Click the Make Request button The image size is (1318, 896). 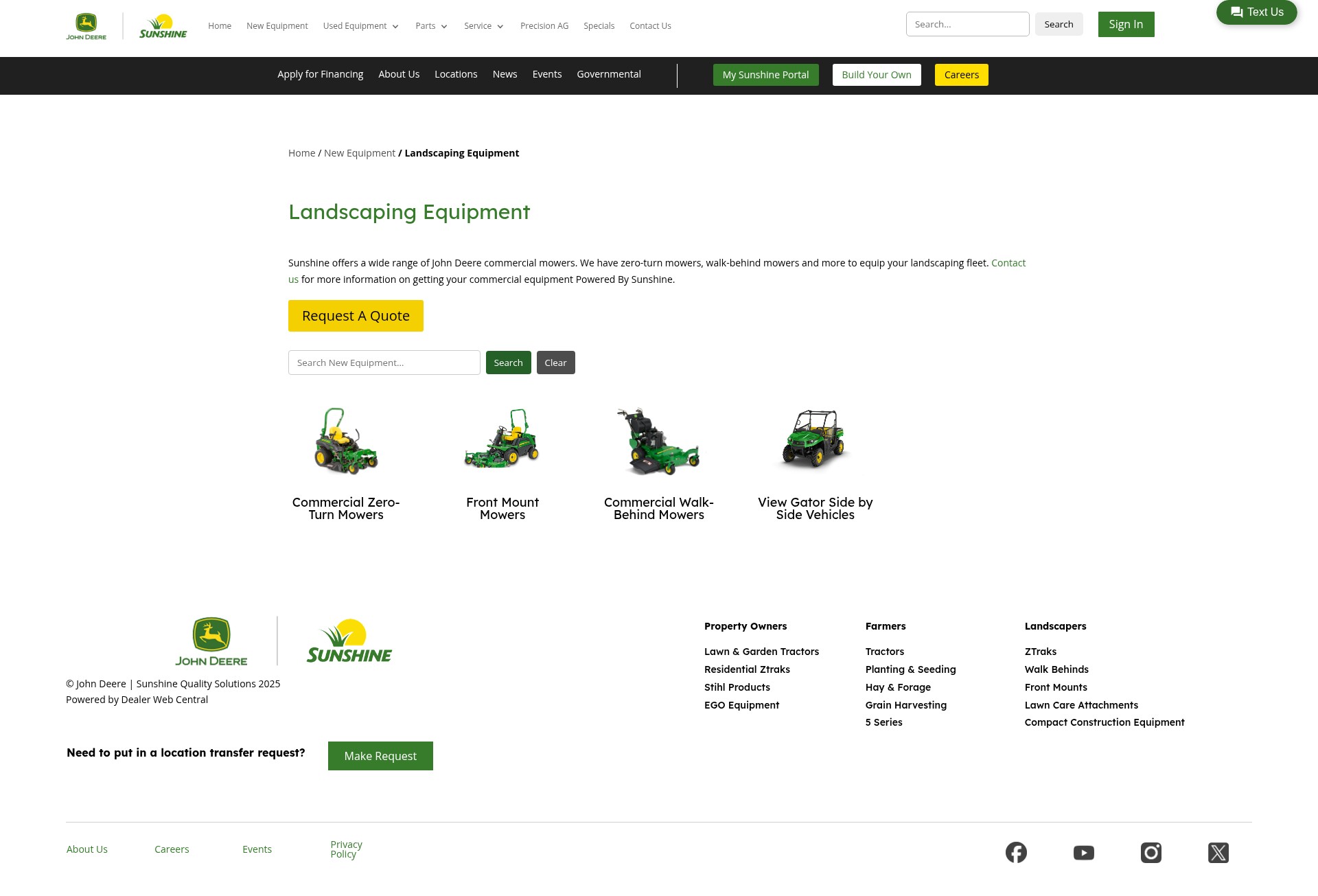pyautogui.click(x=380, y=756)
